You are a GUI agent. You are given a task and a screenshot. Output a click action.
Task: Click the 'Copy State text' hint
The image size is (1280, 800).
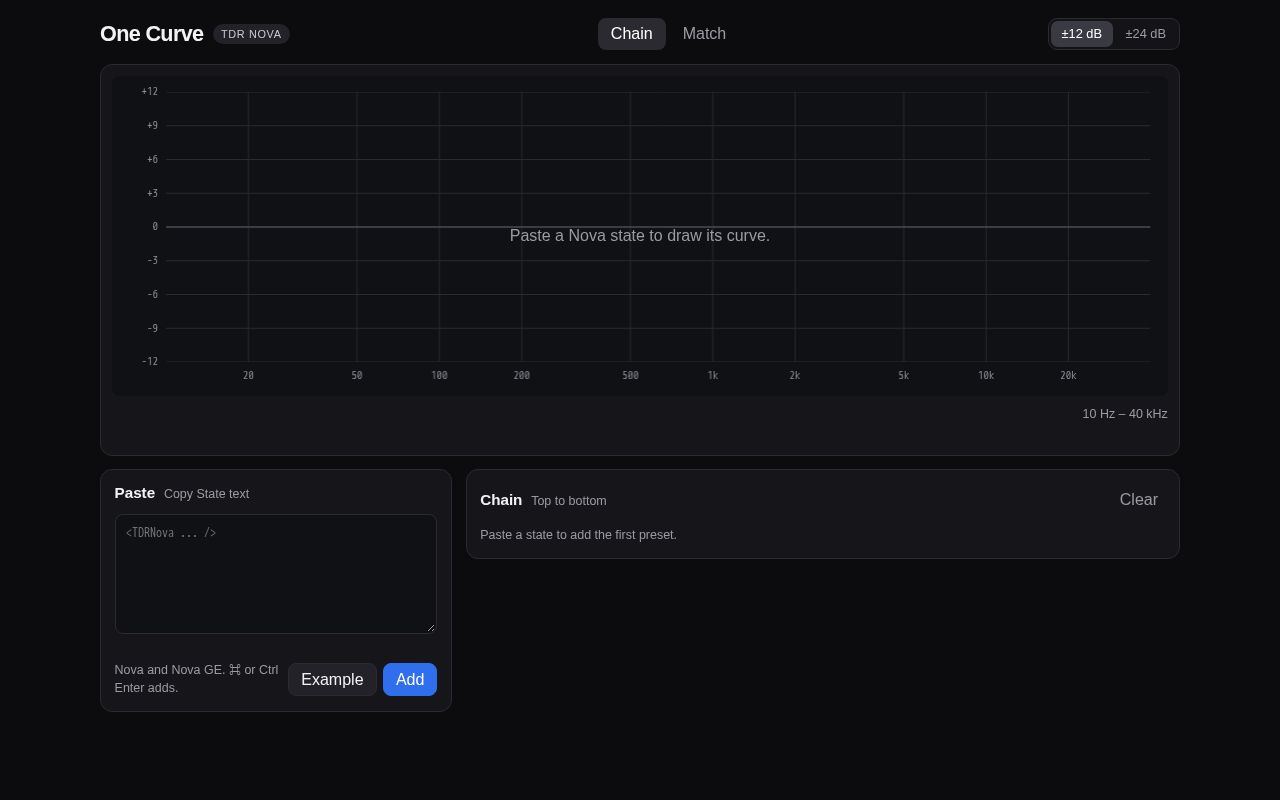(x=206, y=494)
